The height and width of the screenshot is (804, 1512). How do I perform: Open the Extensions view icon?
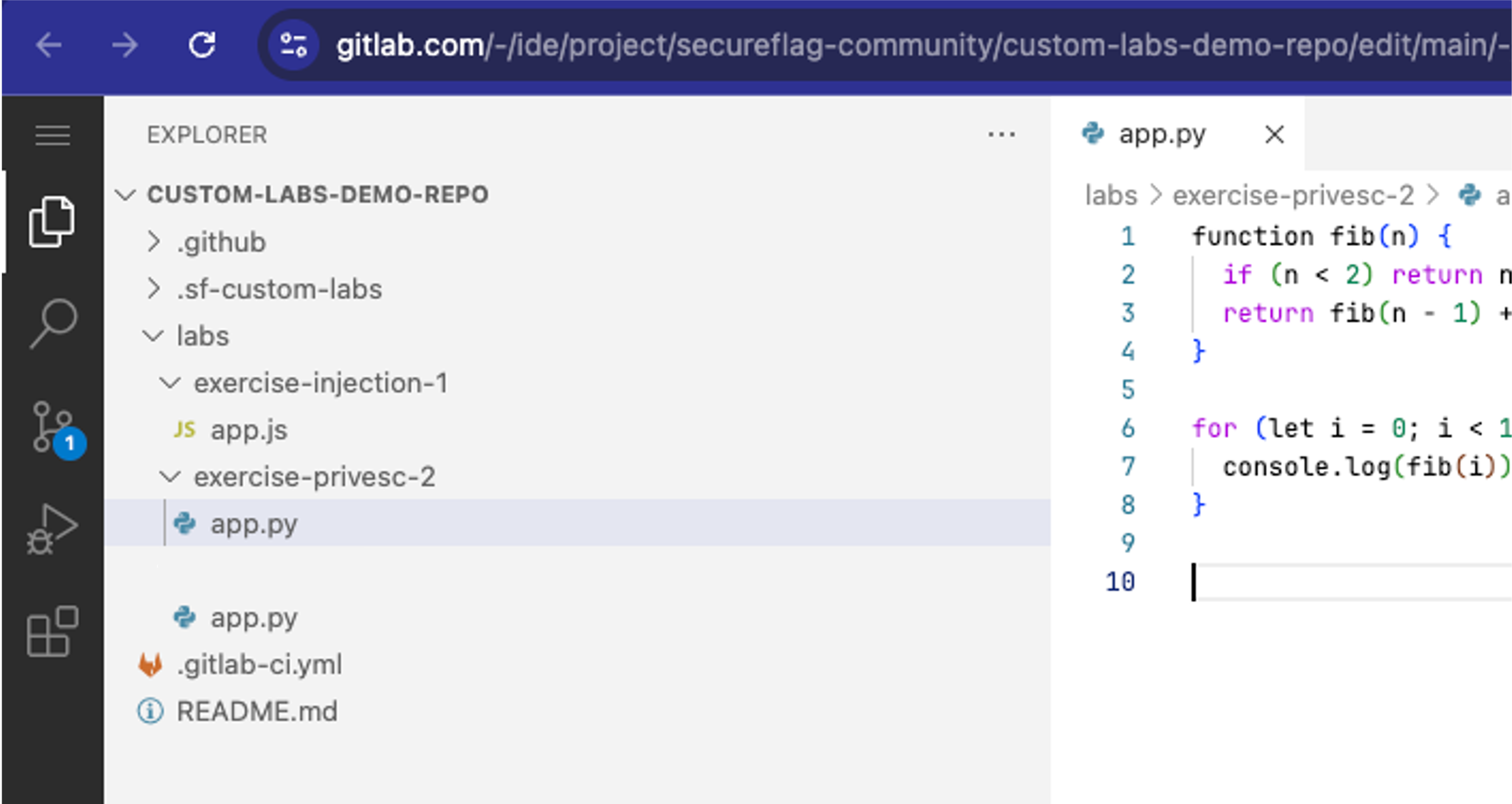52,631
